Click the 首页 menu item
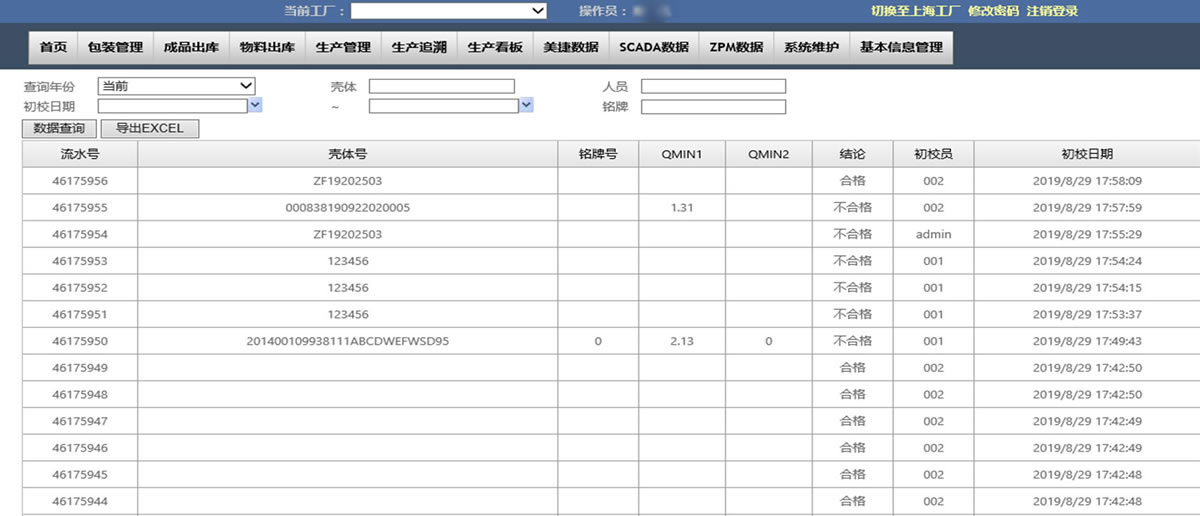The height and width of the screenshot is (516, 1200). pos(53,47)
